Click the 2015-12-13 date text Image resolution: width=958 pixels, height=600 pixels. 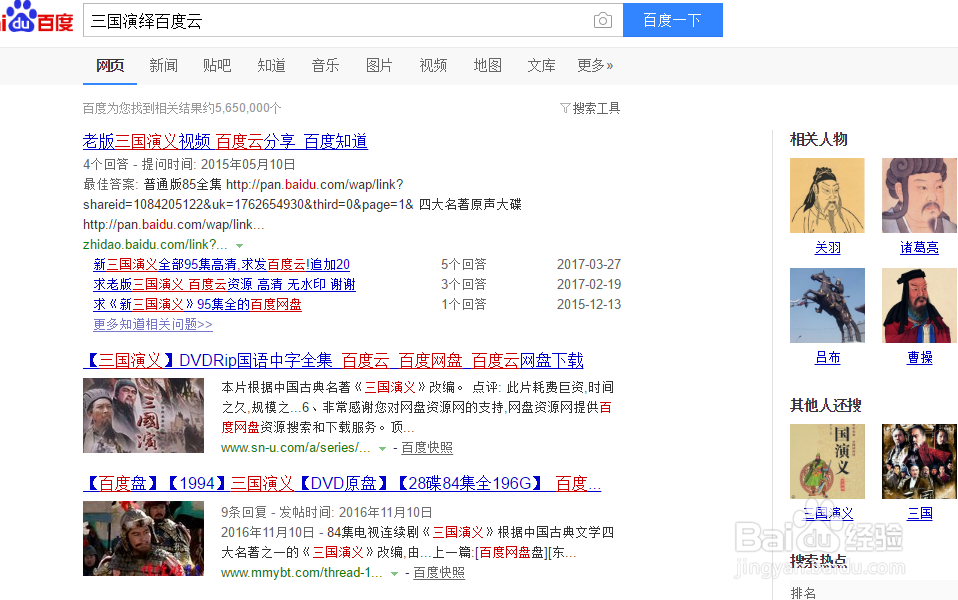pos(589,304)
